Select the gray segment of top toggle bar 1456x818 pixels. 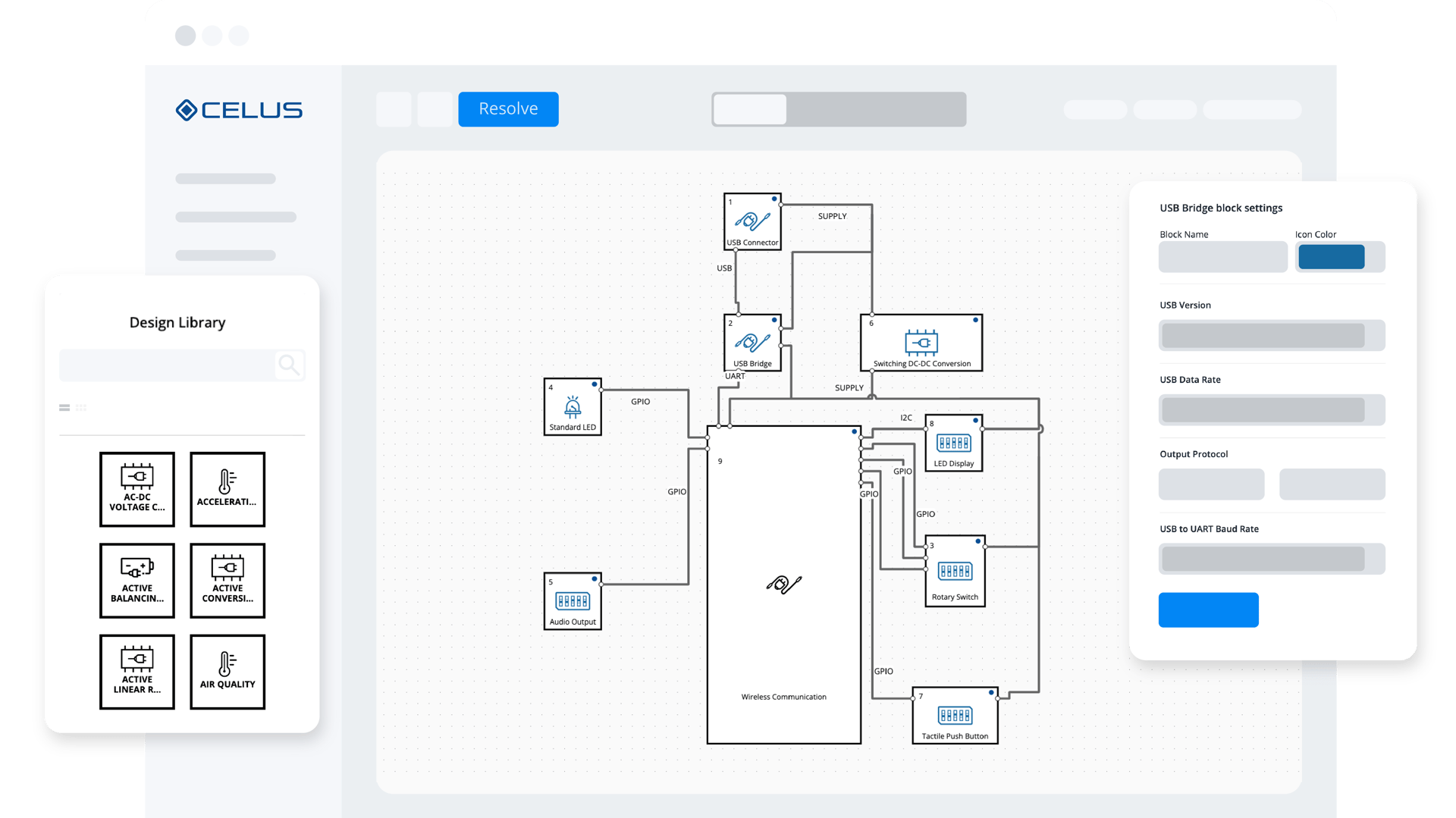tap(876, 109)
